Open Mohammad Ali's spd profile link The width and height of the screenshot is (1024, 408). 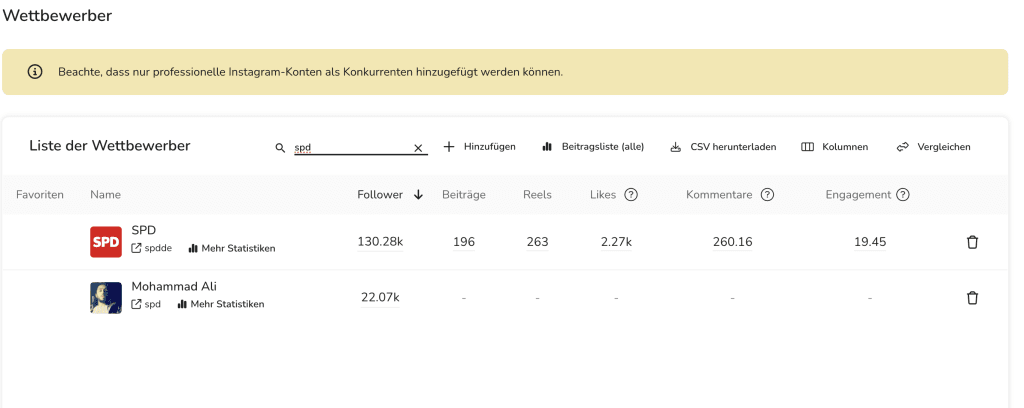[x=146, y=304]
